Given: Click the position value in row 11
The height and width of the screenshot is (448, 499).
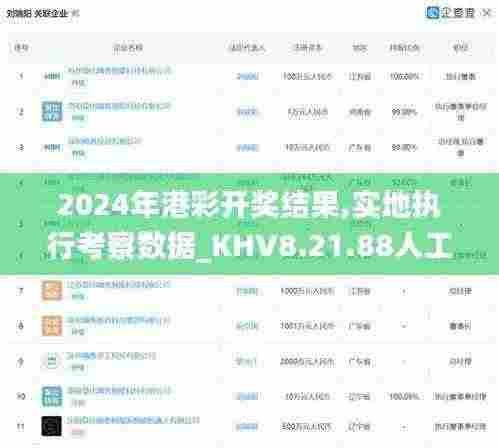Looking at the screenshot, I should (460, 427).
